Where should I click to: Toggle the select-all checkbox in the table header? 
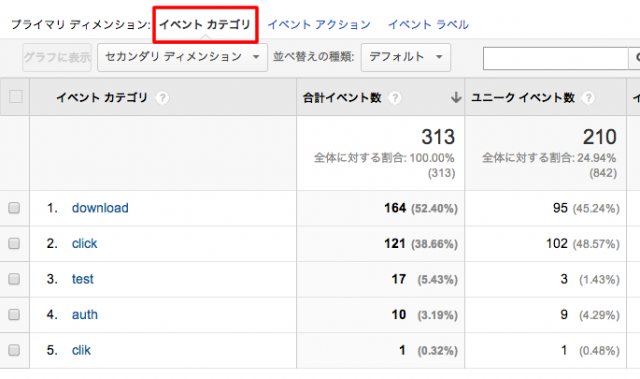pyautogui.click(x=16, y=97)
